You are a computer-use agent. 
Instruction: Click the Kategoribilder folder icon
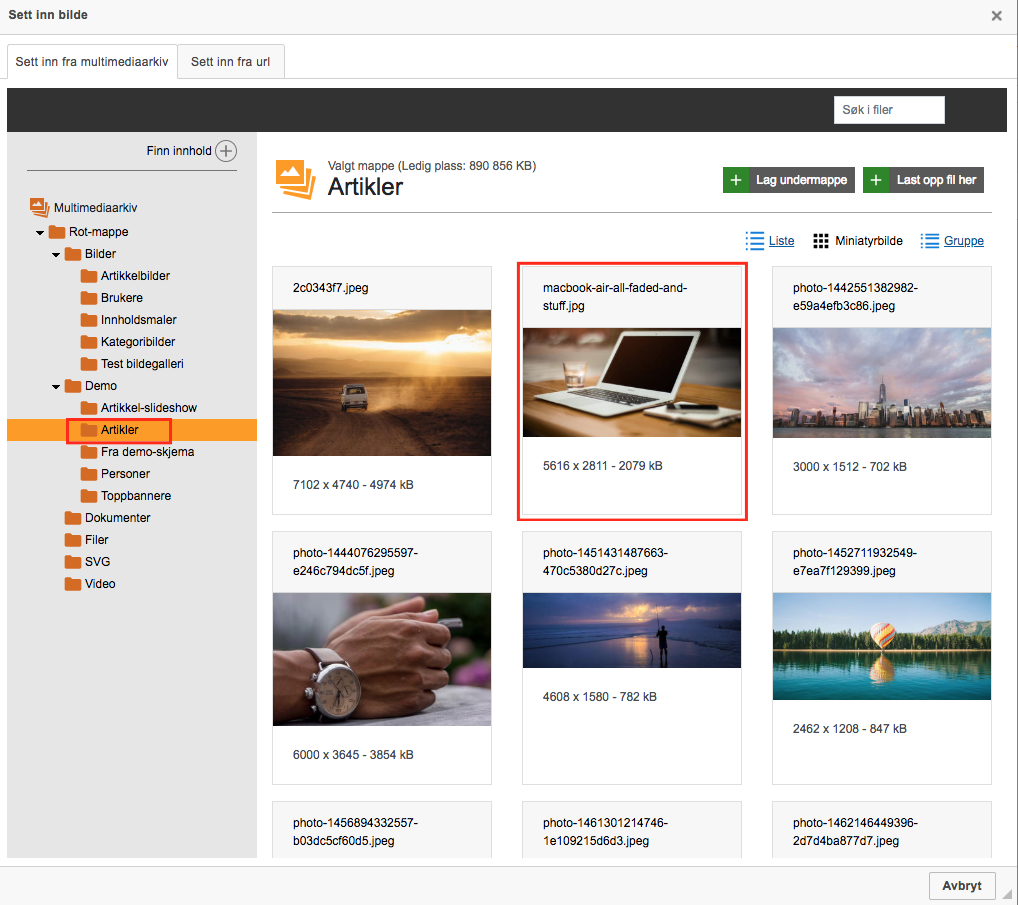[89, 342]
